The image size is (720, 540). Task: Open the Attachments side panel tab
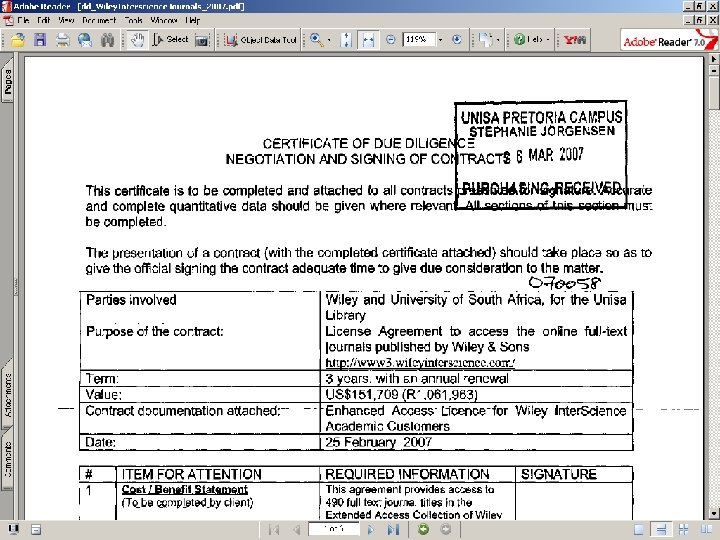click(8, 394)
